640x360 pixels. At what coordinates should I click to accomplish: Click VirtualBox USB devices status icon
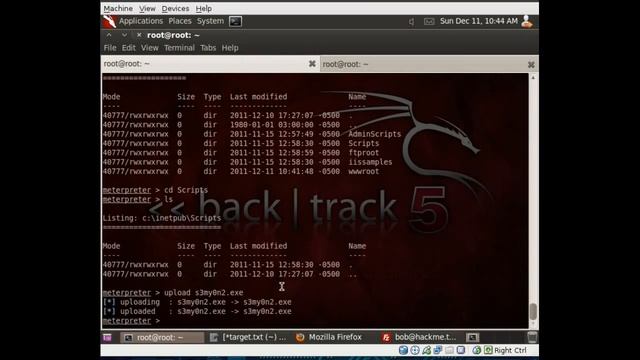point(427,350)
